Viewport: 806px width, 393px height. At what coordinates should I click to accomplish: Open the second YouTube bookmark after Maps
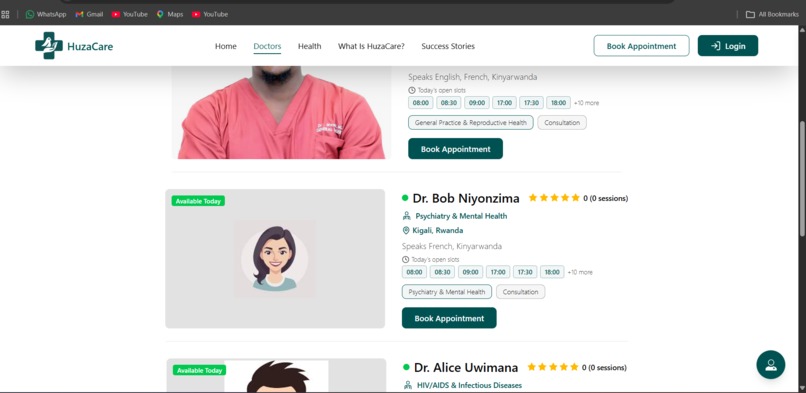pyautogui.click(x=210, y=14)
